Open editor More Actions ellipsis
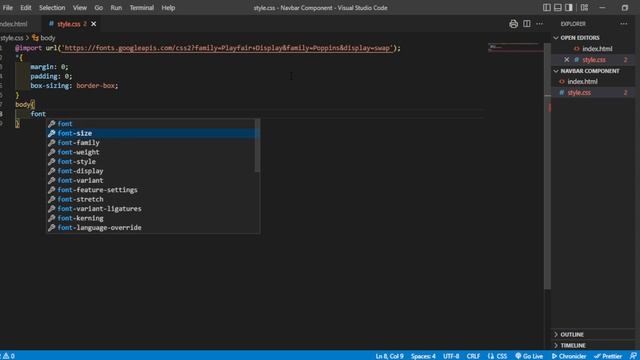Screen dimensions: 640x360 (x=540, y=24)
